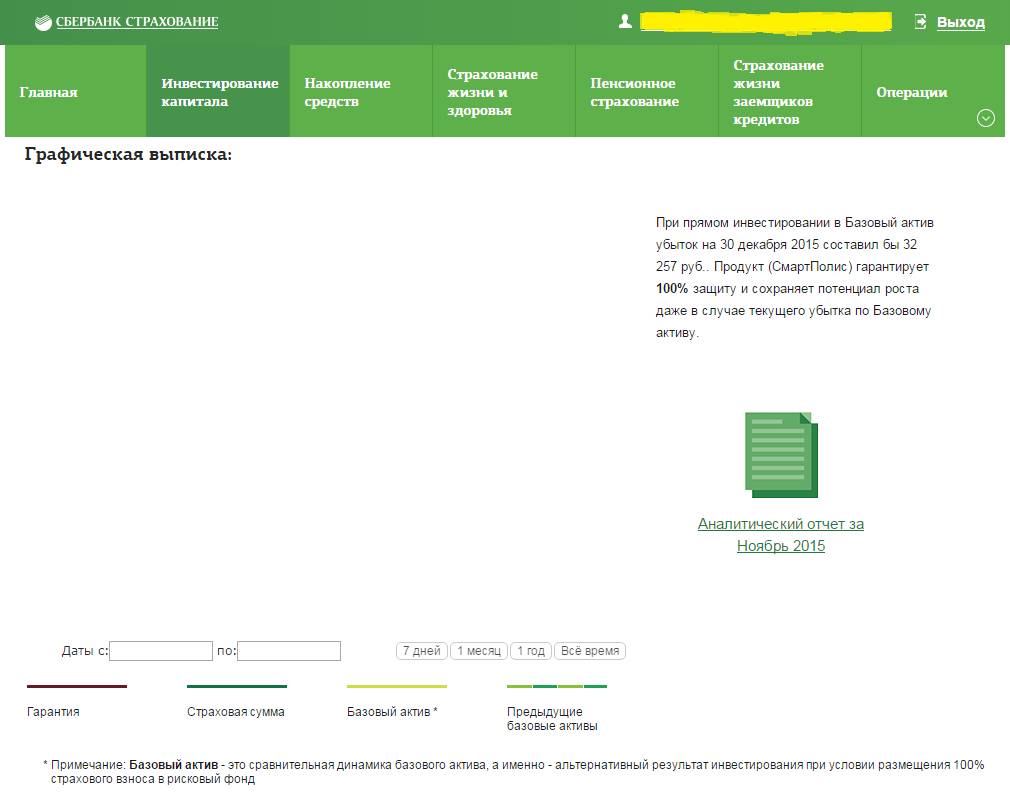Show the Всё время period
The height and width of the screenshot is (800, 1010).
click(590, 651)
